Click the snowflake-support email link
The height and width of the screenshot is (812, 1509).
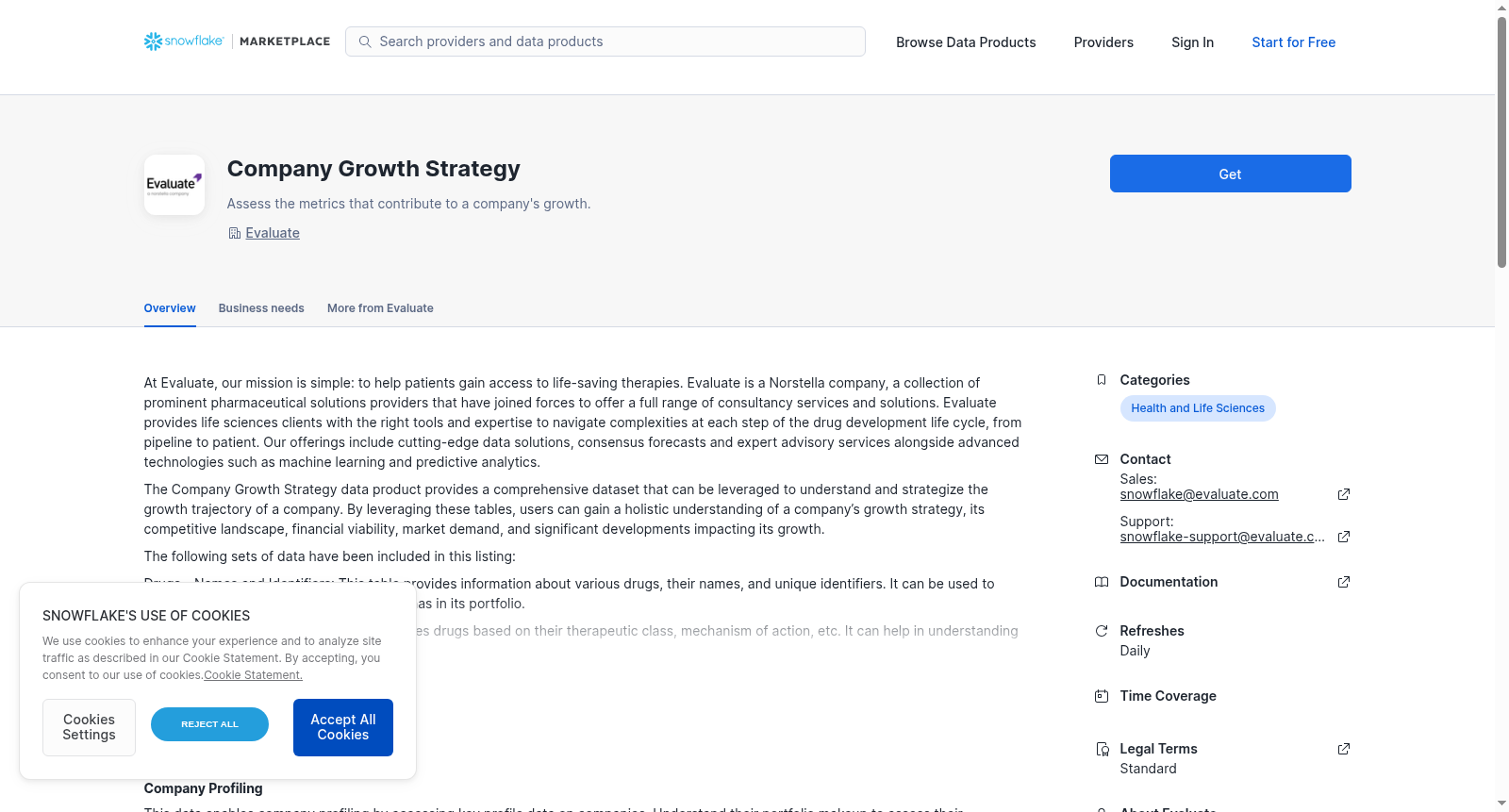[x=1222, y=537]
